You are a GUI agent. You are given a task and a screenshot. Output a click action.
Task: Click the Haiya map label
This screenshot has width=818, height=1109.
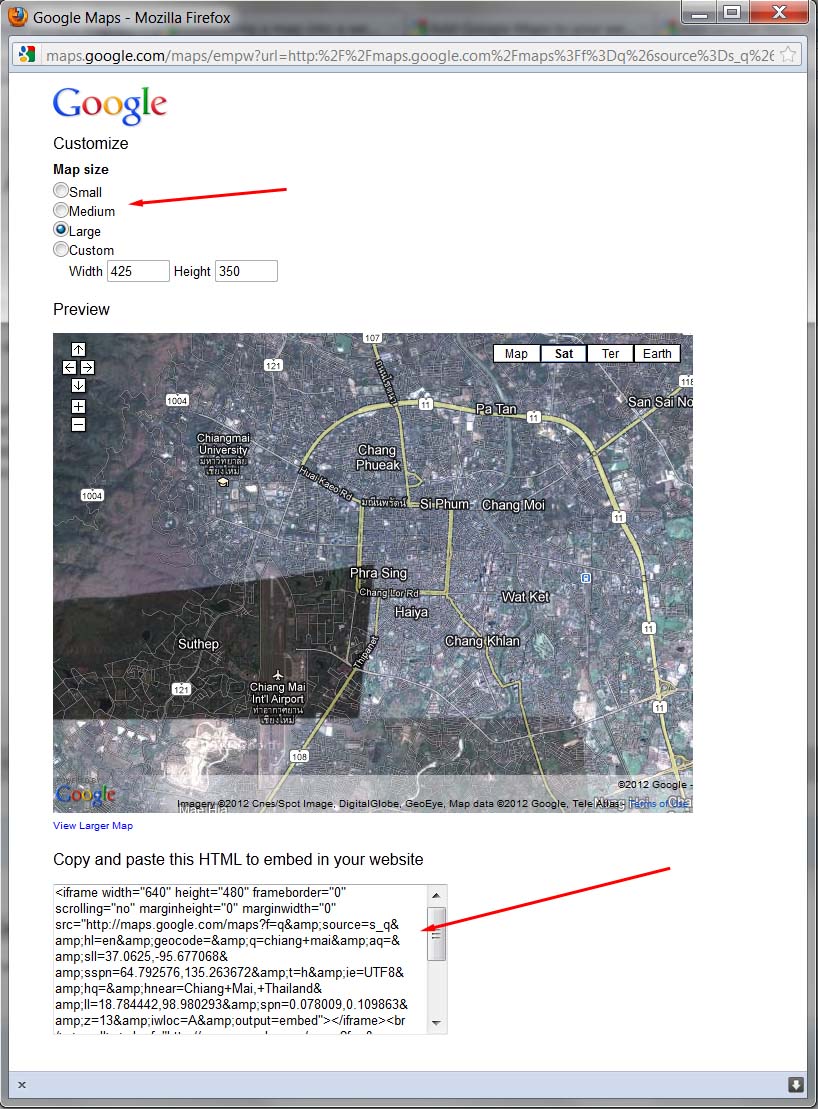pos(411,612)
